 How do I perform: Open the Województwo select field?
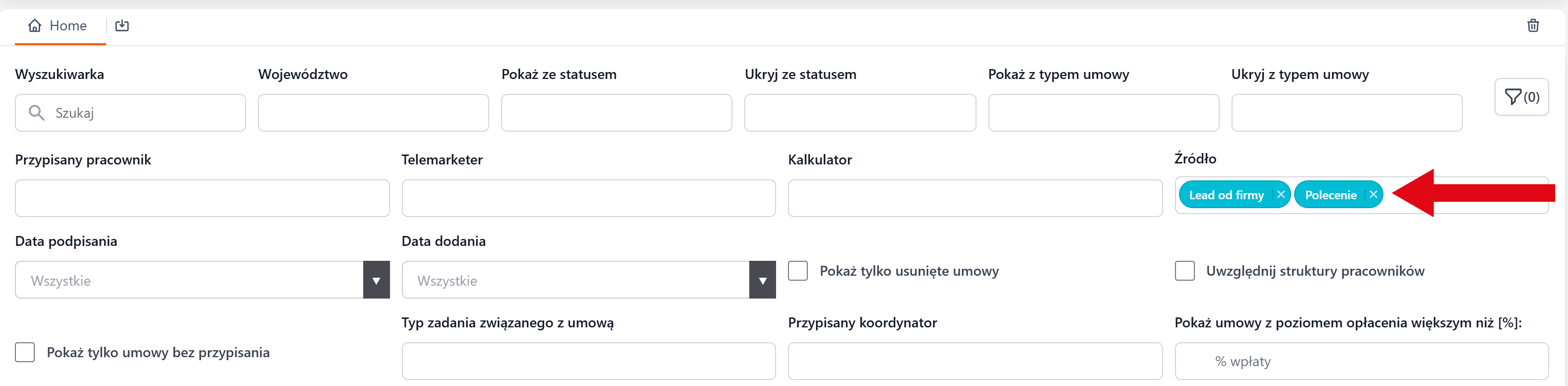tap(373, 113)
